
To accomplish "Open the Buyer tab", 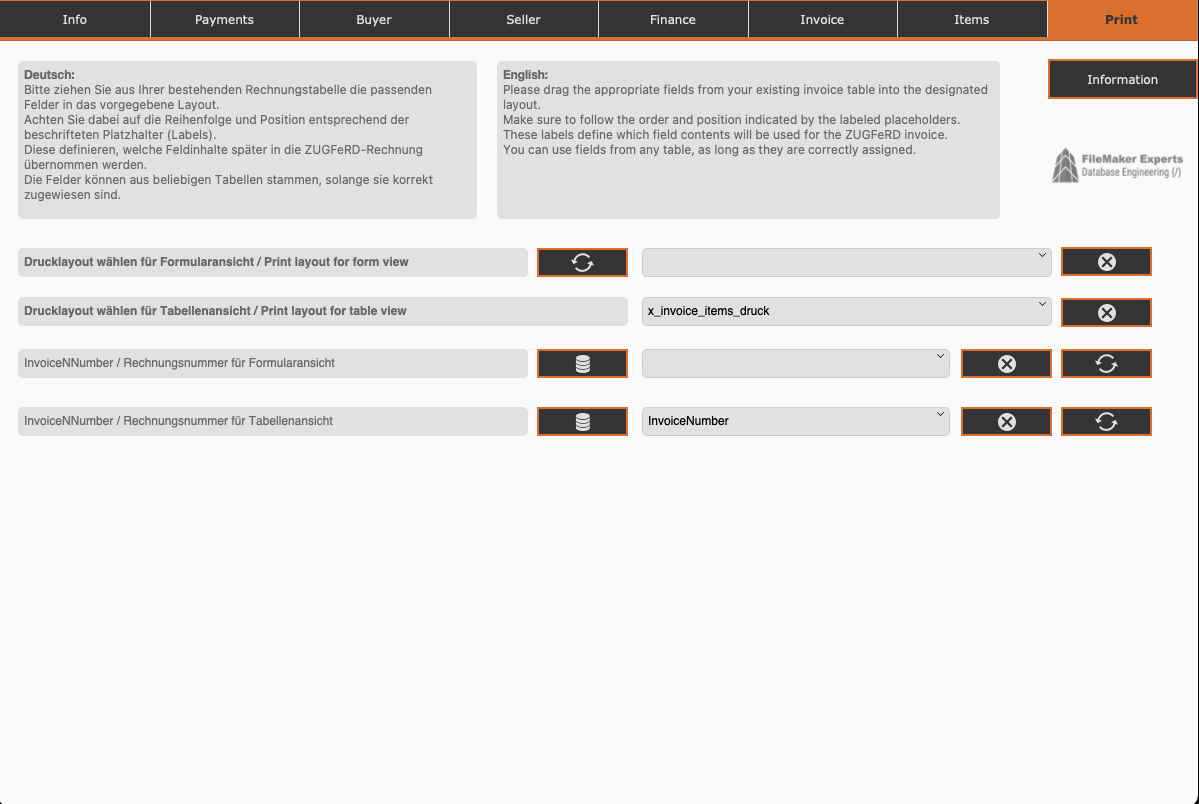I will [x=374, y=19].
